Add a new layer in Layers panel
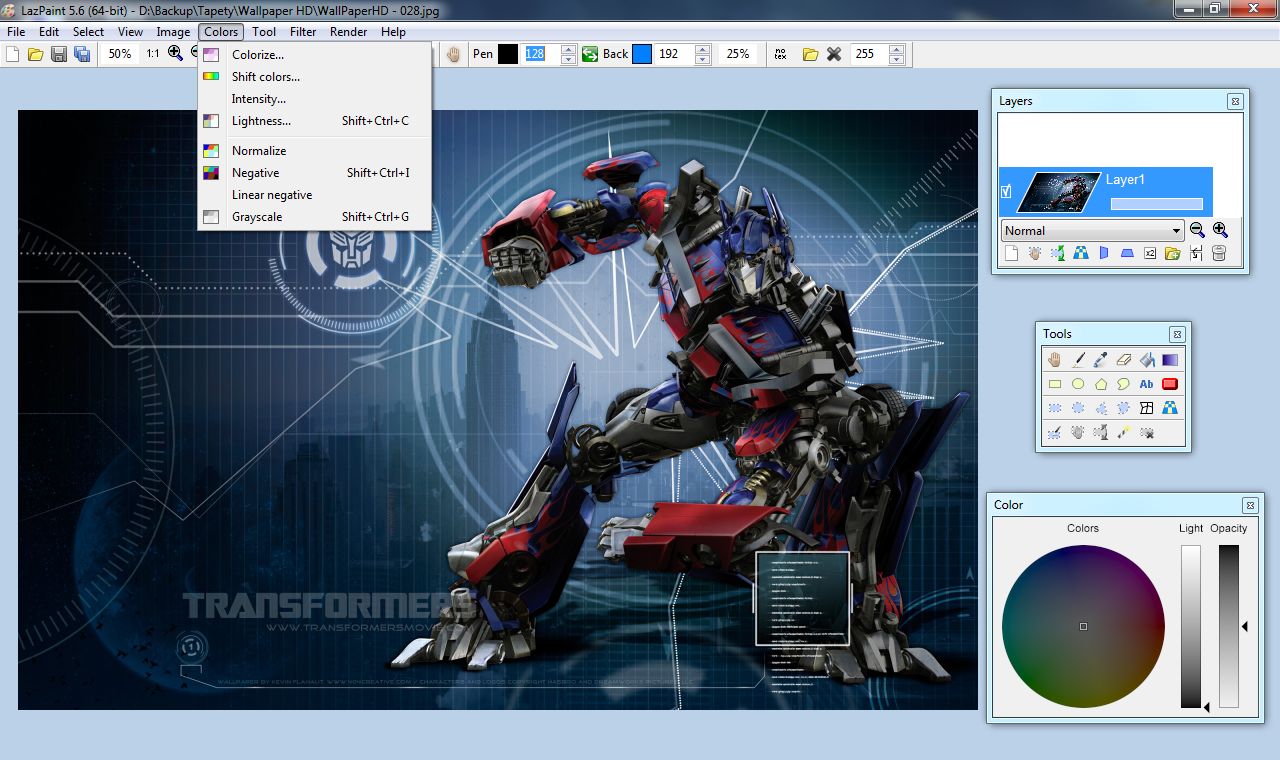The image size is (1280, 760). click(1011, 254)
